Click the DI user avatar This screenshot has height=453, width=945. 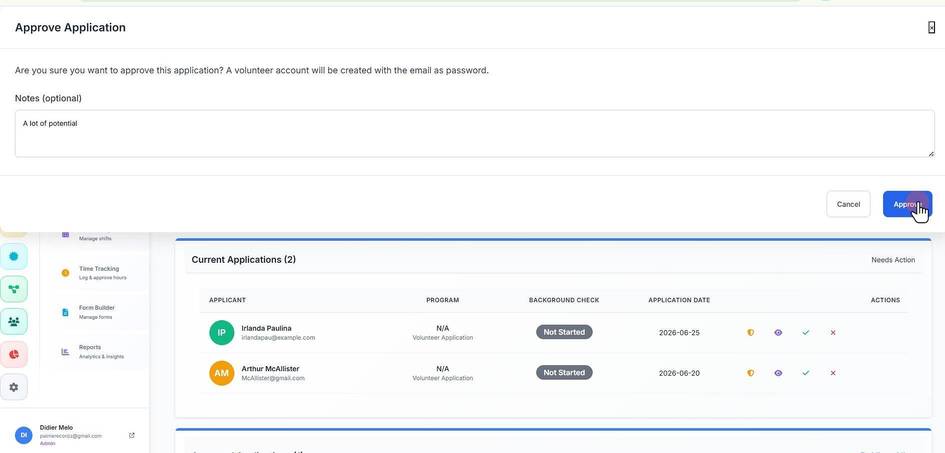coord(24,435)
